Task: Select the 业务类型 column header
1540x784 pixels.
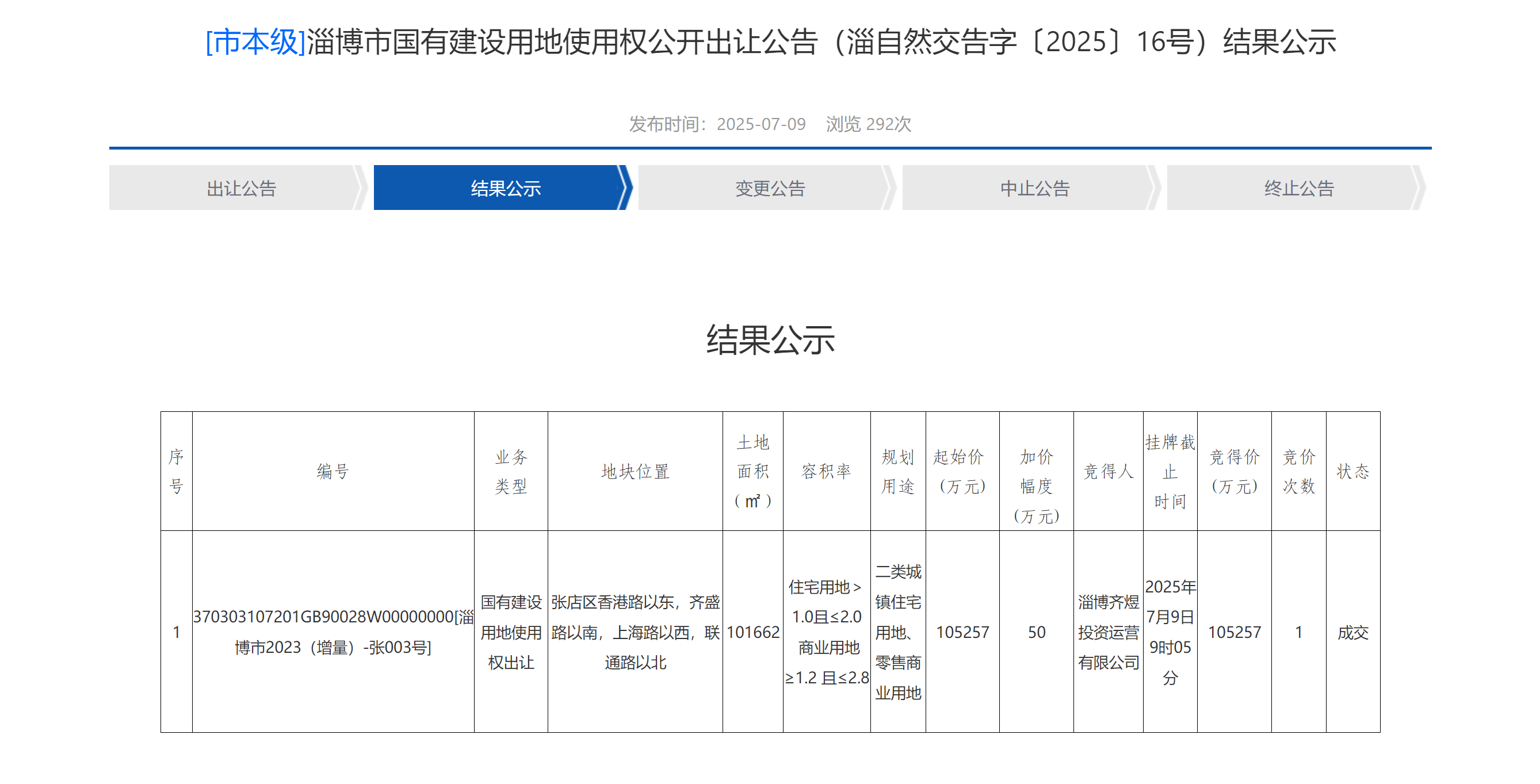Action: click(511, 472)
